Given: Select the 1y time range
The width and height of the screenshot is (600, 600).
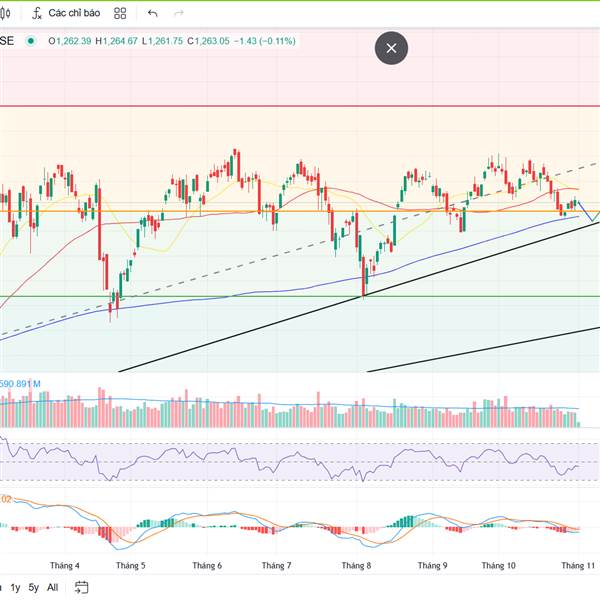Looking at the screenshot, I should pyautogui.click(x=15, y=587).
